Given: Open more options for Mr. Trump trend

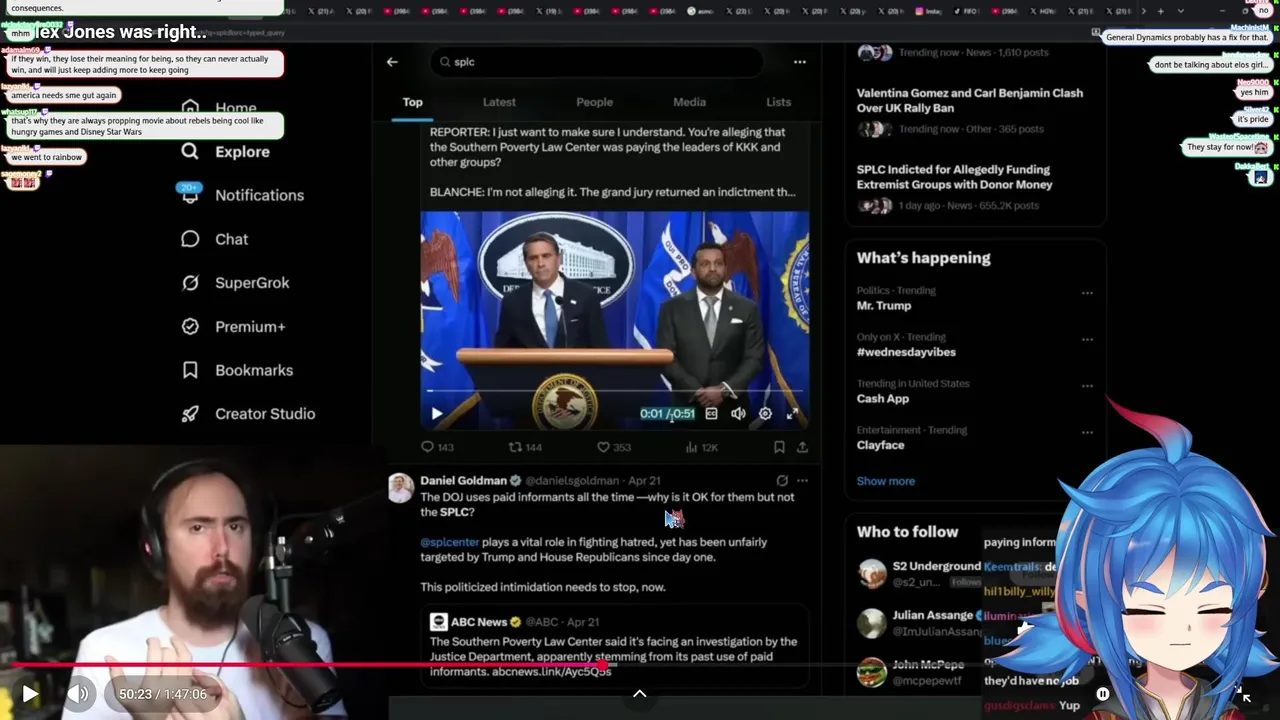Looking at the screenshot, I should point(1087,293).
